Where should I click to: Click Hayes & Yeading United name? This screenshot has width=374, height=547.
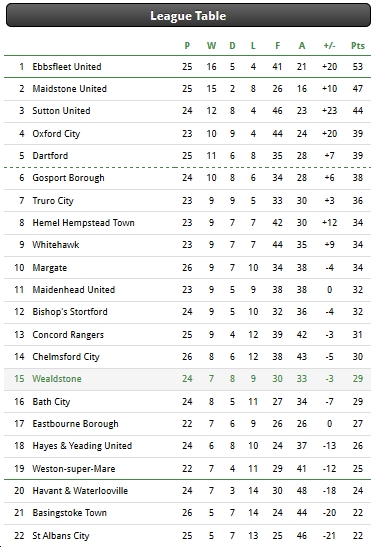pyautogui.click(x=82, y=446)
